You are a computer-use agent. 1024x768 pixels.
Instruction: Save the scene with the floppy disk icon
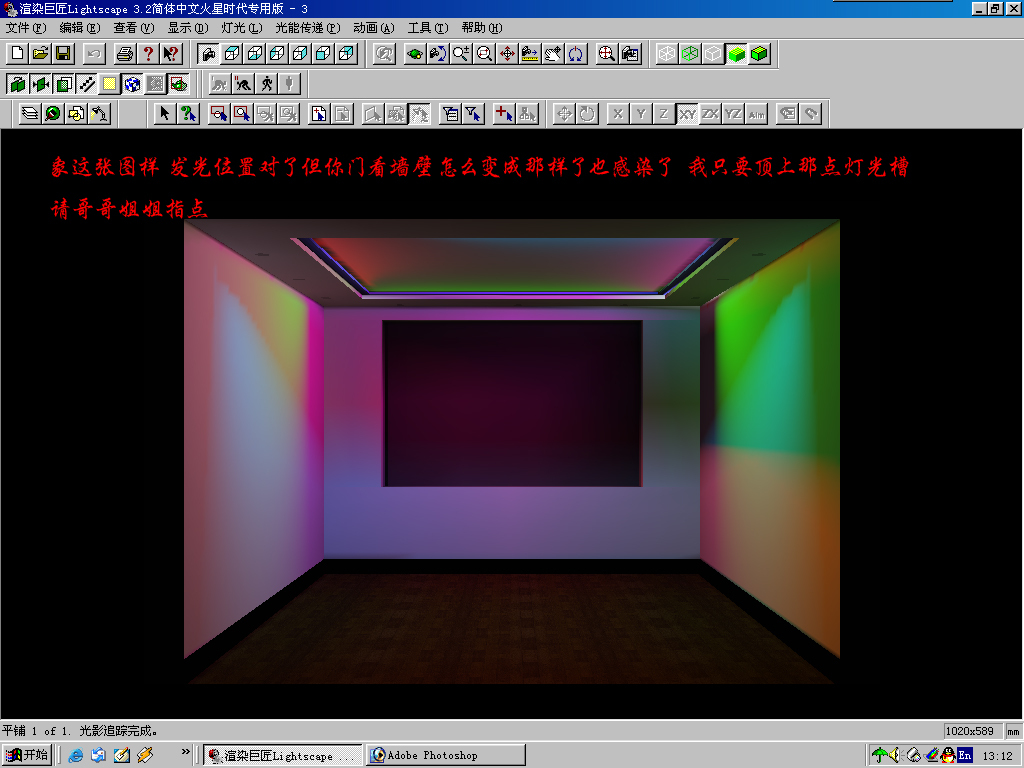click(x=63, y=54)
